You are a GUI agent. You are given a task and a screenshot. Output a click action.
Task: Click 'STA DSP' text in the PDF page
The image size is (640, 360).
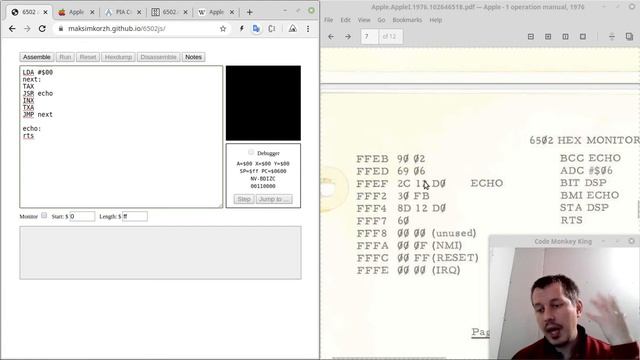coord(584,207)
